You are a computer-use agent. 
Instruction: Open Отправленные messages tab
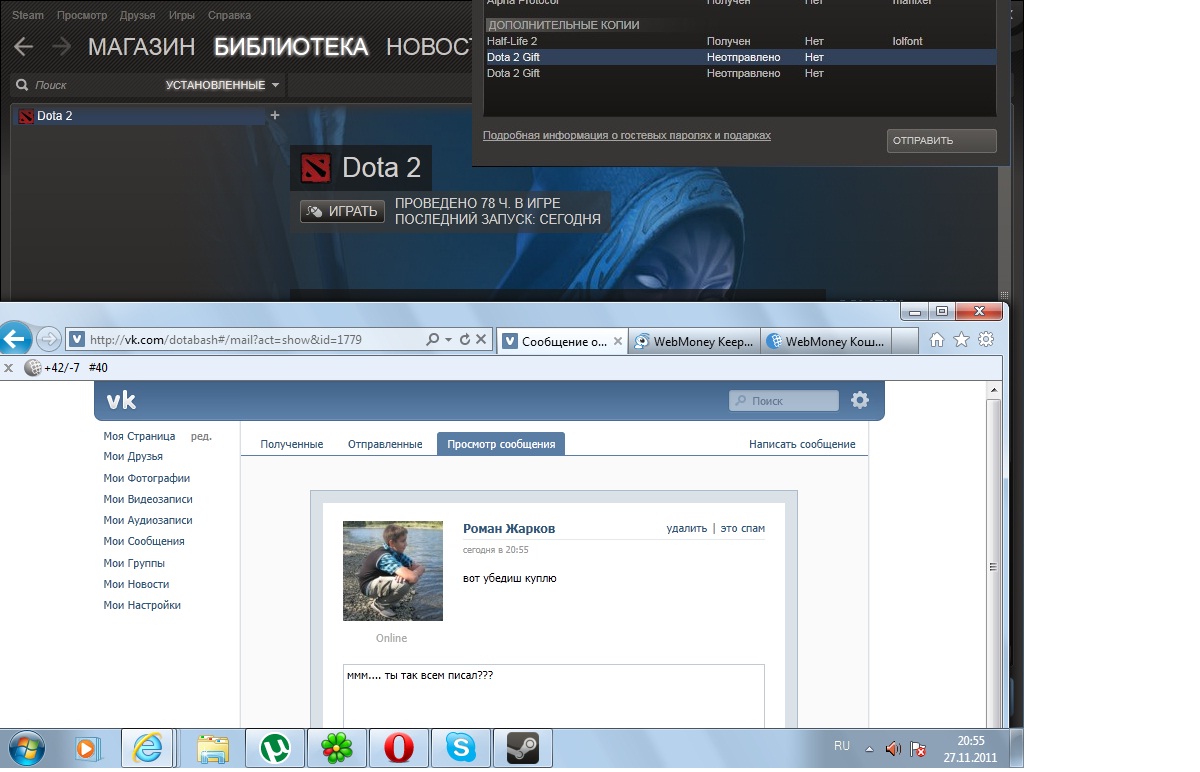(385, 444)
